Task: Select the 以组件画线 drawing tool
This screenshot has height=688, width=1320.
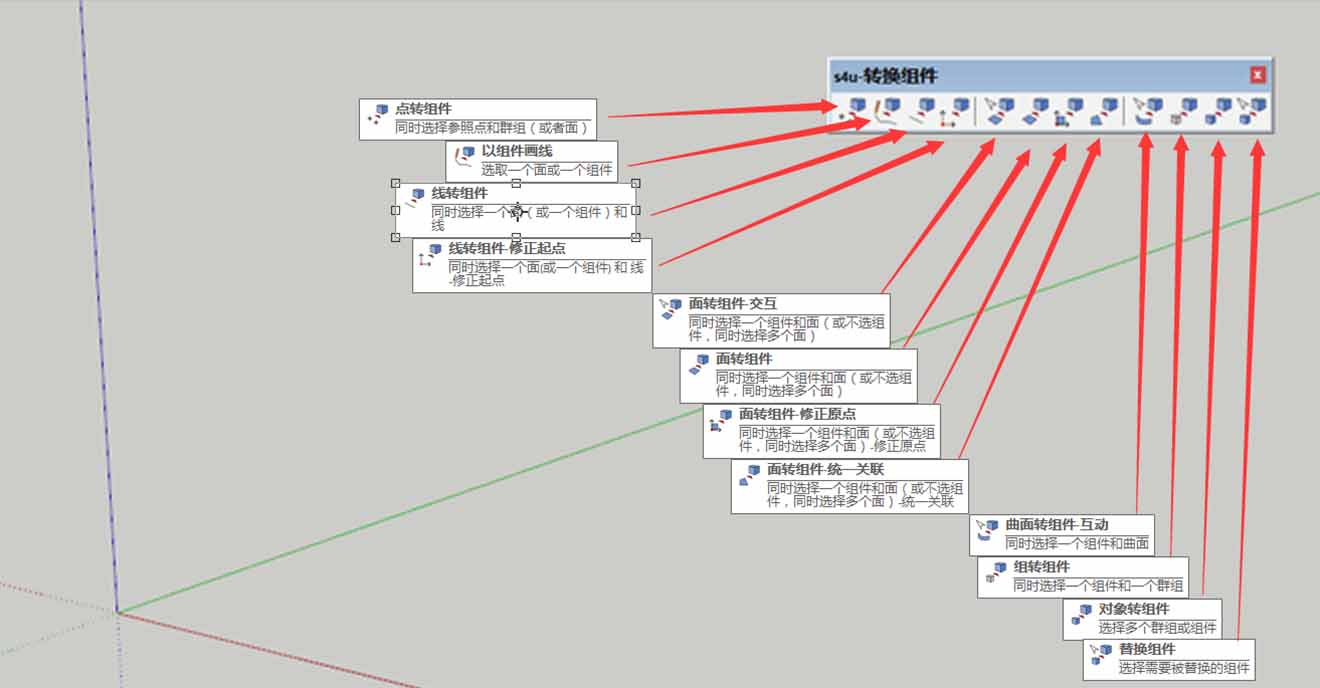Action: click(x=886, y=111)
